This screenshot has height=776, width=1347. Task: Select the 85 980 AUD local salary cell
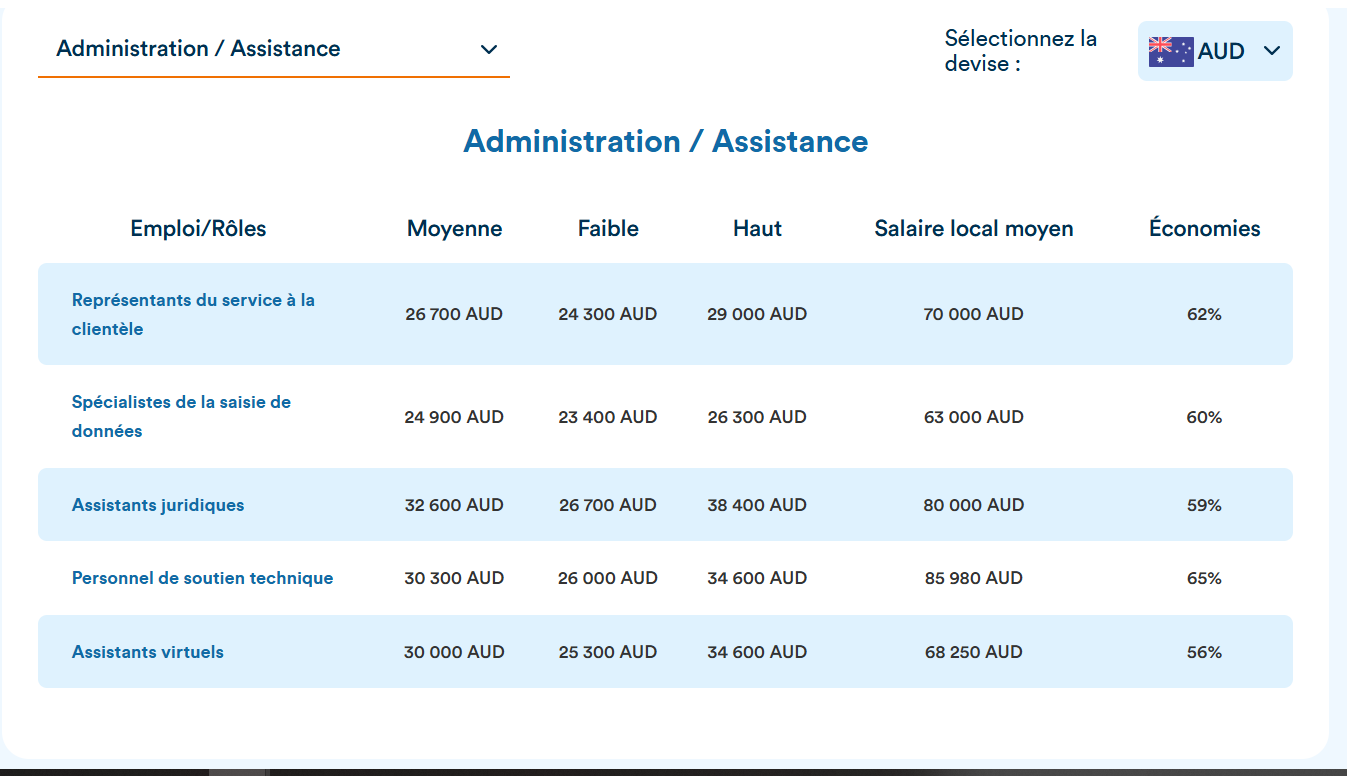pos(973,578)
